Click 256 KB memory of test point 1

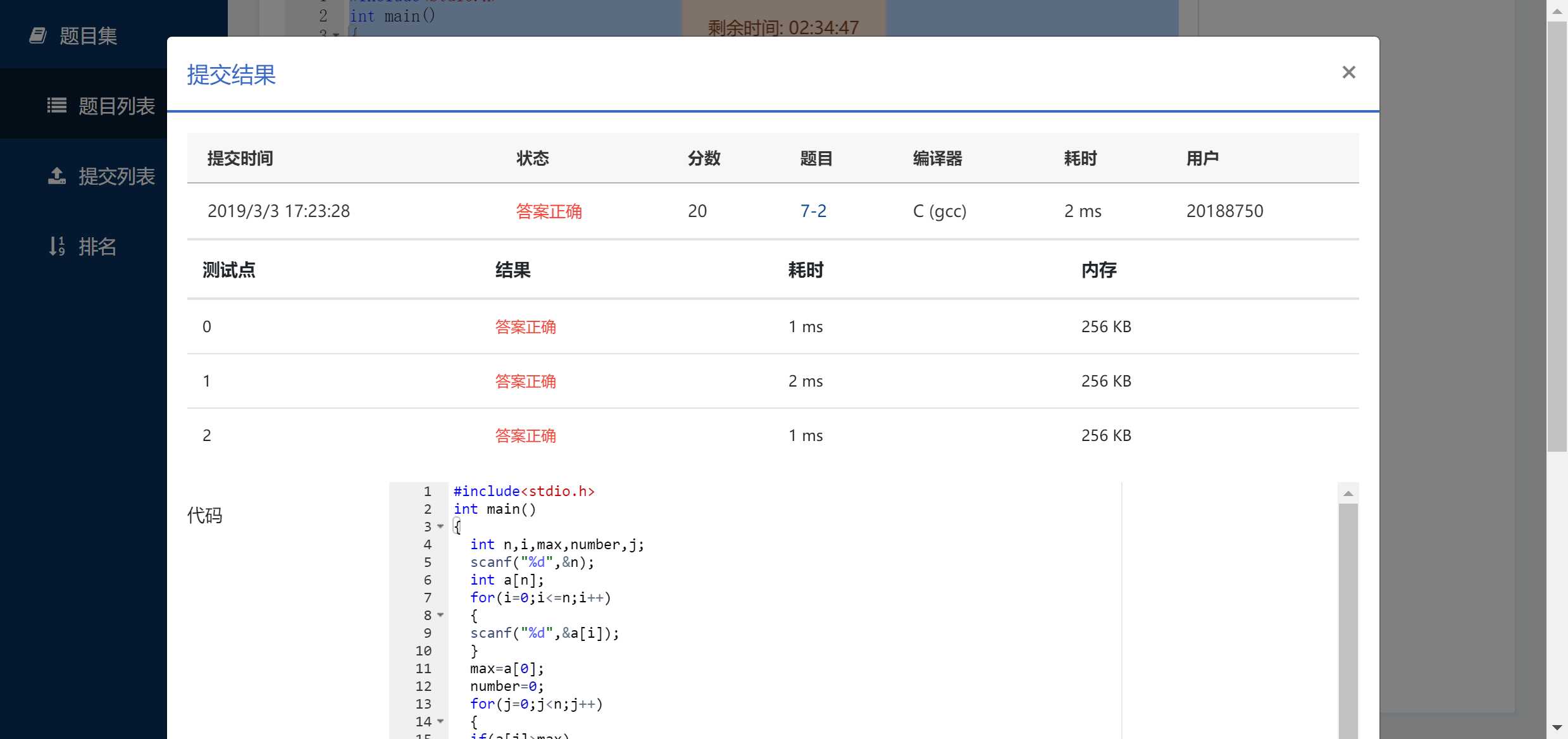(x=1106, y=381)
